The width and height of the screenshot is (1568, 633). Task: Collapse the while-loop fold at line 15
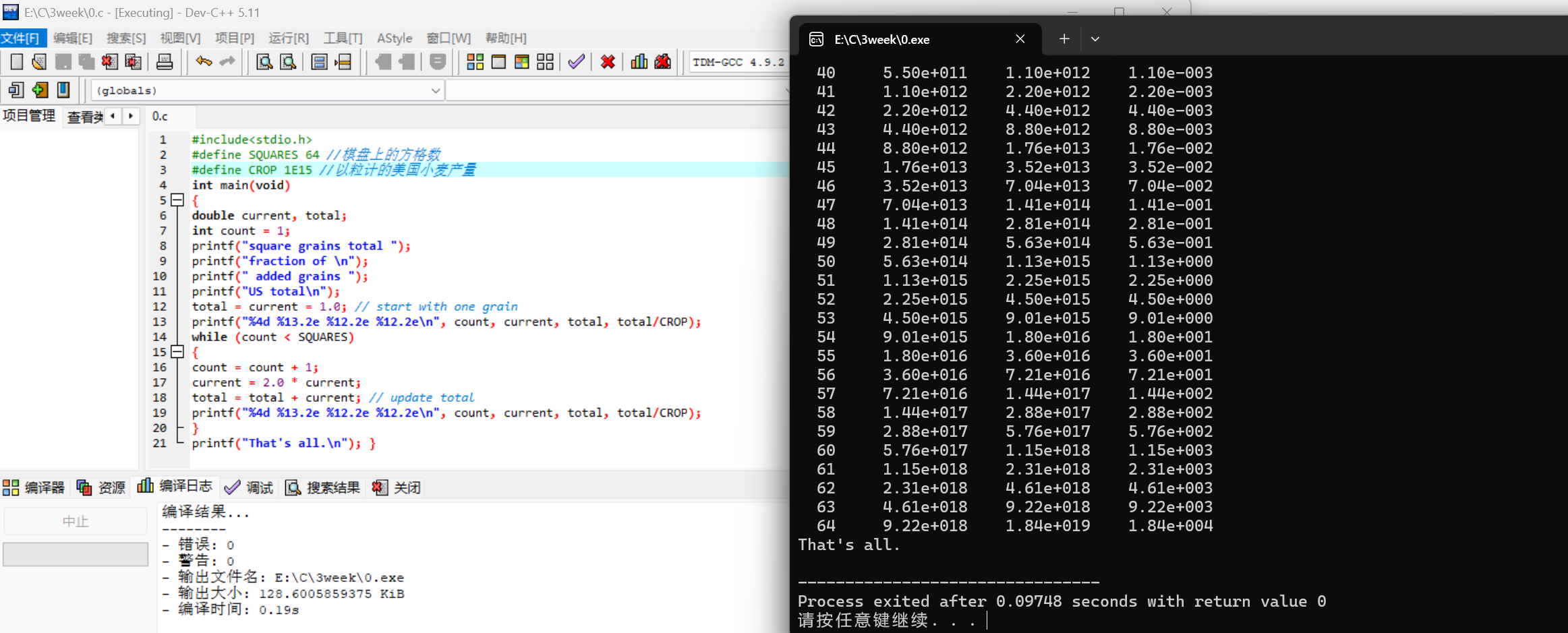click(177, 352)
